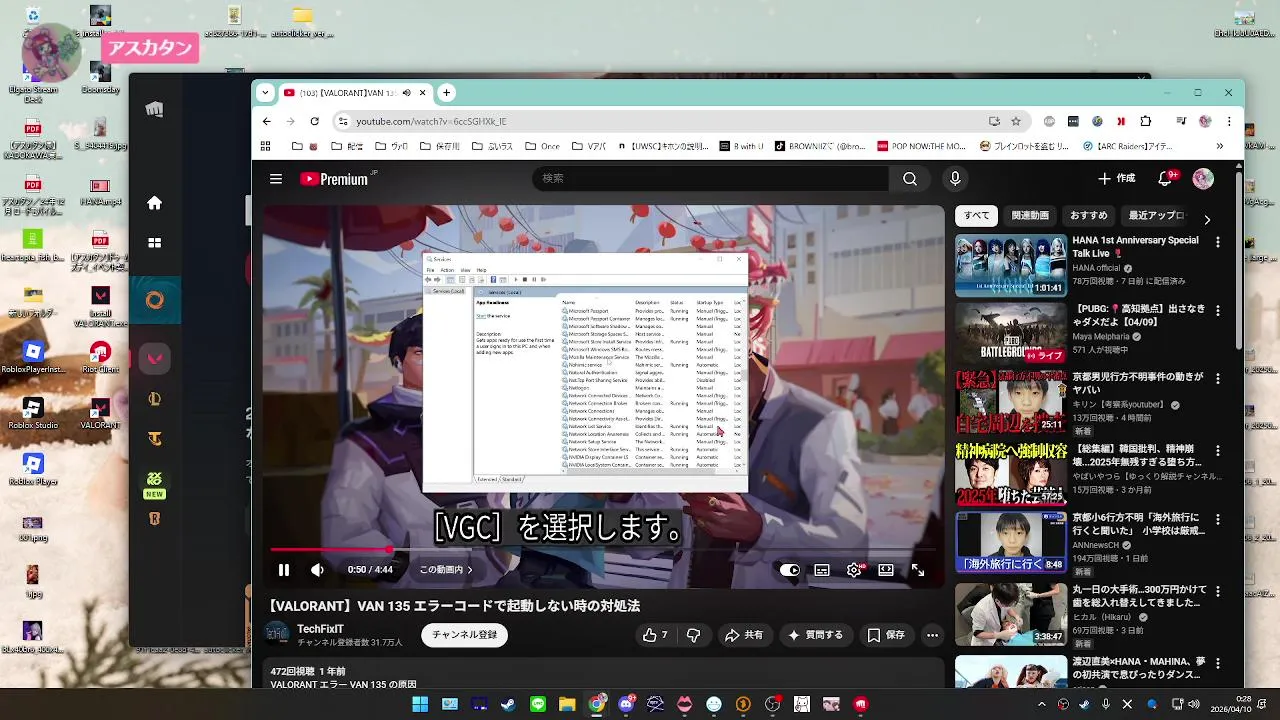Go to YouTube Premium home logo
This screenshot has height=720, width=1280.
[336, 179]
